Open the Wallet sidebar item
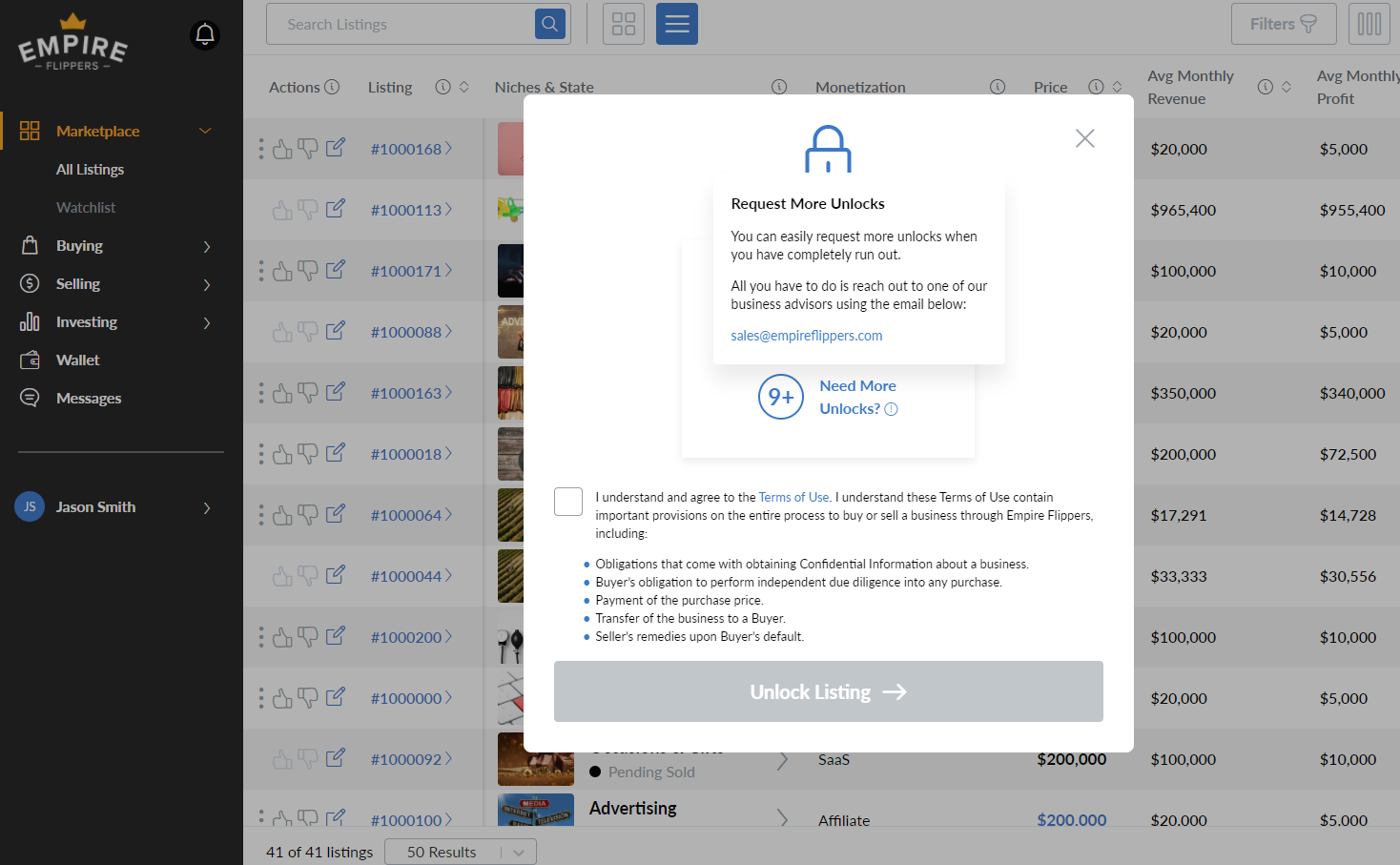The width and height of the screenshot is (1400, 865). 77,360
